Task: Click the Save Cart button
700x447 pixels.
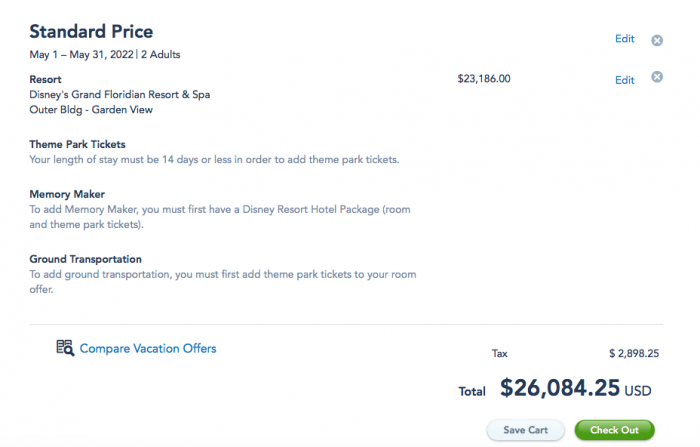Action: [525, 430]
